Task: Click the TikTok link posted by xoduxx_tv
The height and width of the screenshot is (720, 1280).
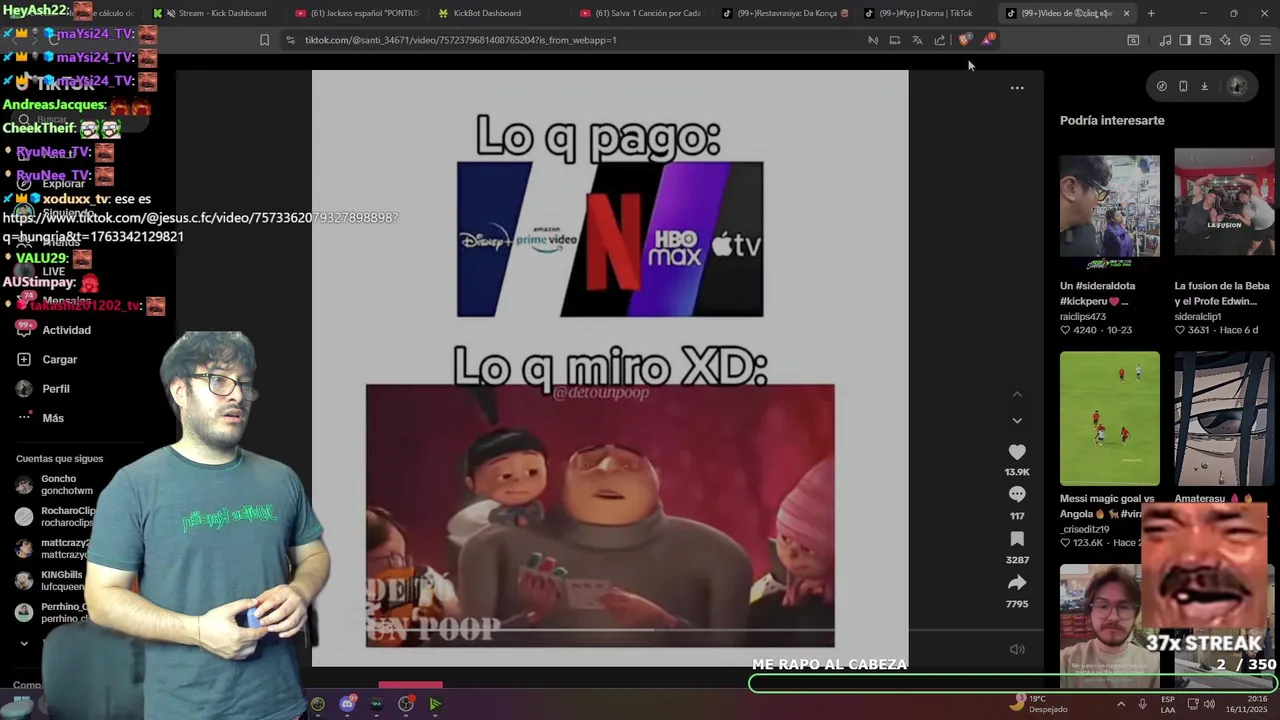Action: (x=200, y=227)
